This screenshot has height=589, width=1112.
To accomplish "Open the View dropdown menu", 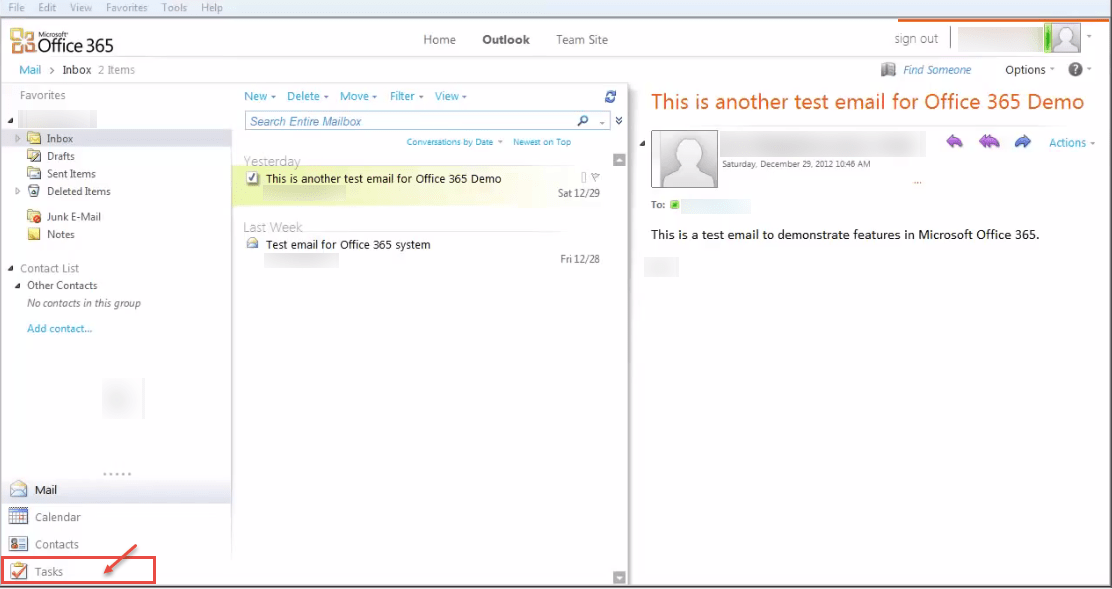I will click(x=451, y=96).
